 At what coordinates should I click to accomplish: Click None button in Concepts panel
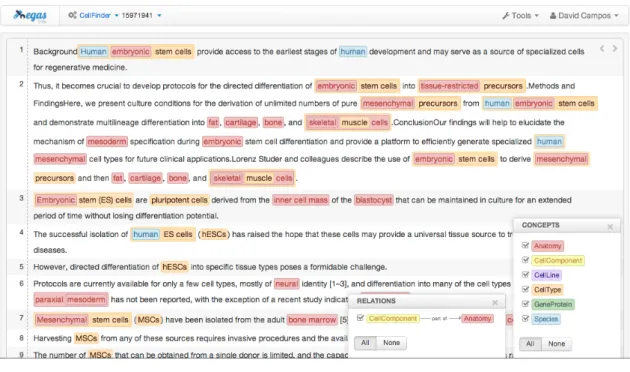tap(556, 344)
